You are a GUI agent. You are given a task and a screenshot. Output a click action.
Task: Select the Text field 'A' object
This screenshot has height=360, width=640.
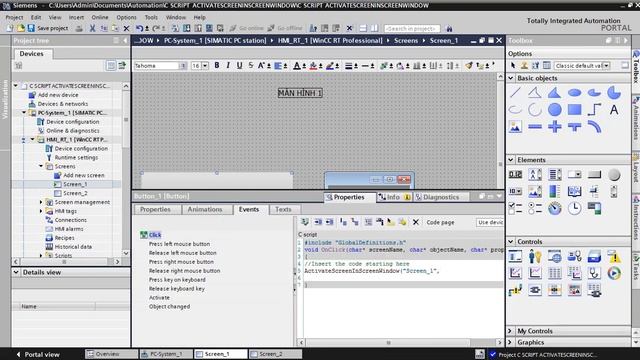(x=613, y=109)
